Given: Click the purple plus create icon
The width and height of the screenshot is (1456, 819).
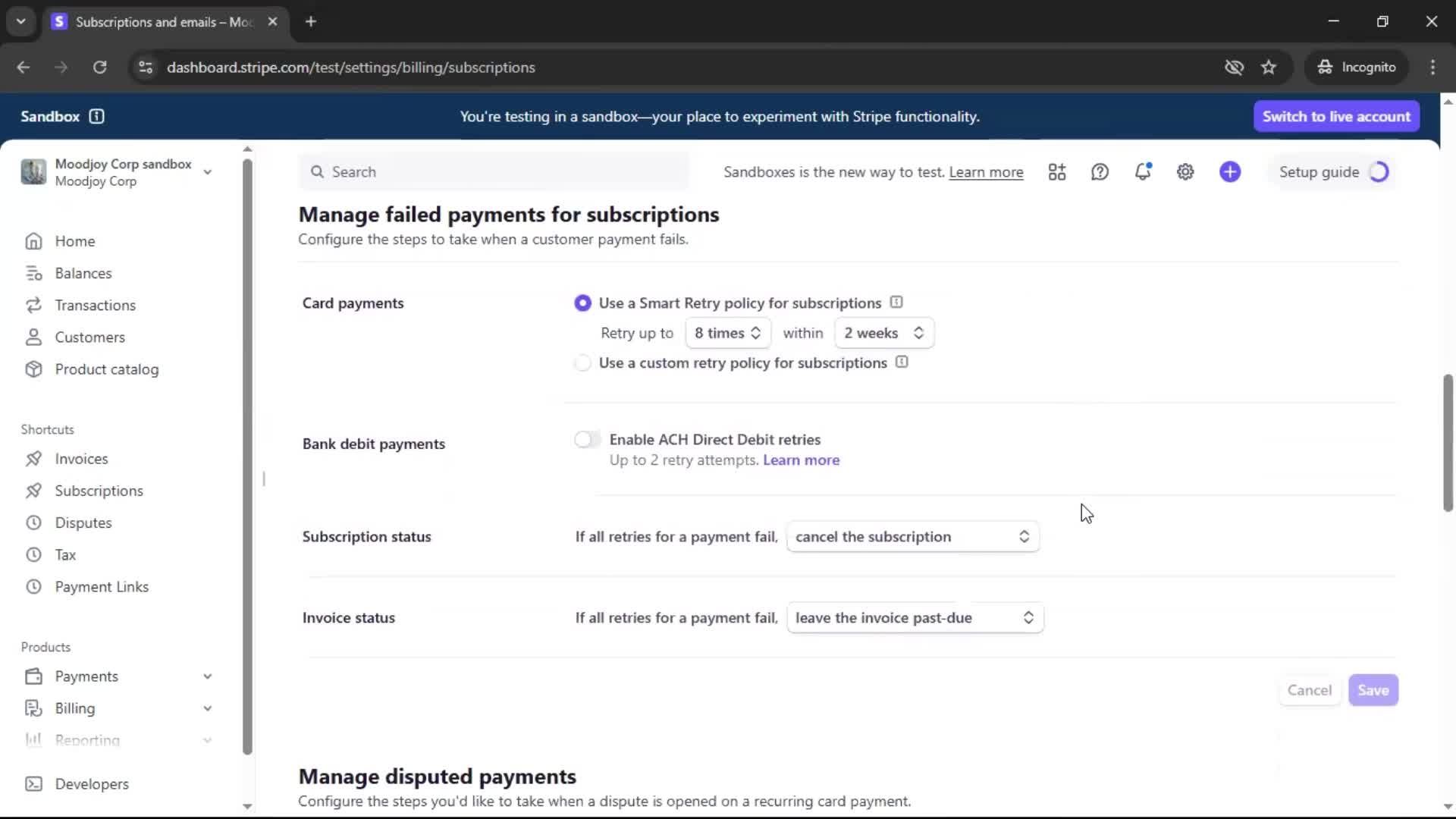Looking at the screenshot, I should (x=1230, y=172).
